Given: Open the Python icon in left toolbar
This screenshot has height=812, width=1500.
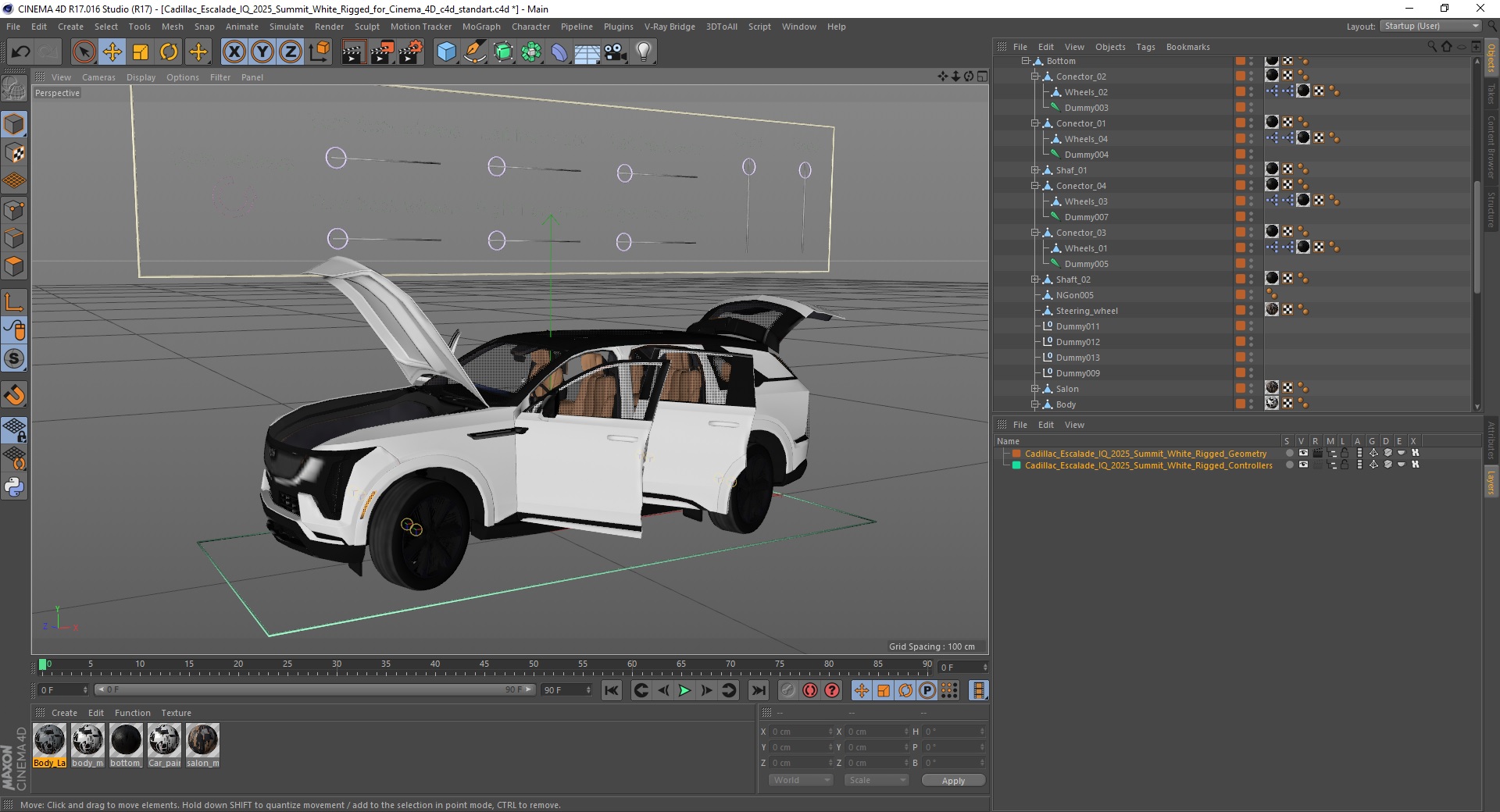Looking at the screenshot, I should point(14,487).
